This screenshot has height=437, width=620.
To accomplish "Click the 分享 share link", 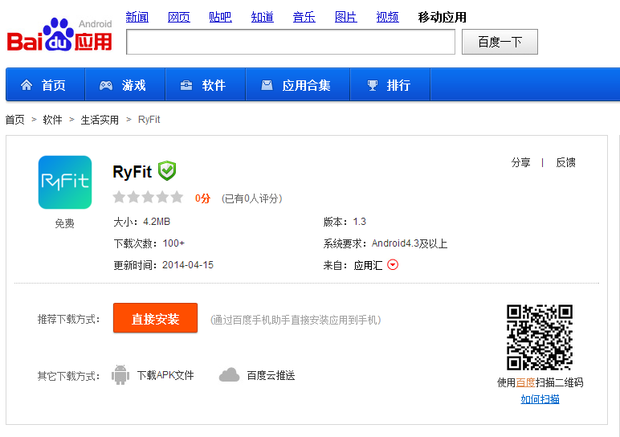I will [520, 162].
